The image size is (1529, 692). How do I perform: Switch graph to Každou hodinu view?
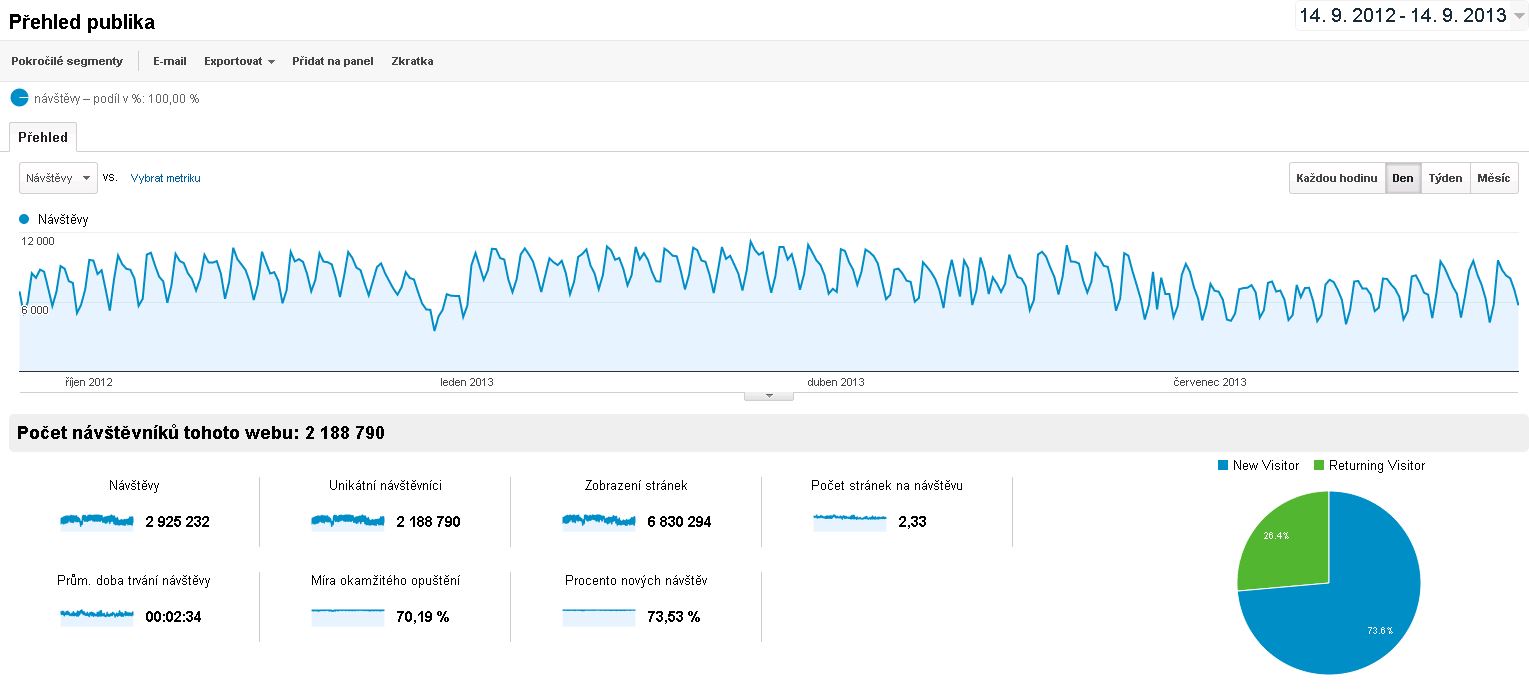[x=1336, y=178]
